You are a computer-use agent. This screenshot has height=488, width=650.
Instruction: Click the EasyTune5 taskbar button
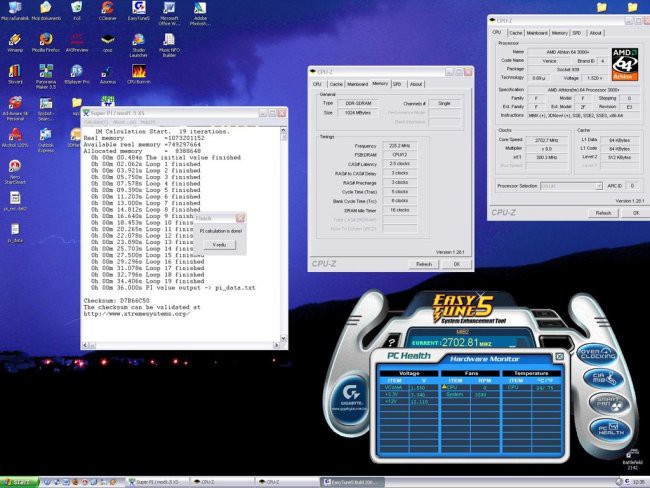point(352,482)
